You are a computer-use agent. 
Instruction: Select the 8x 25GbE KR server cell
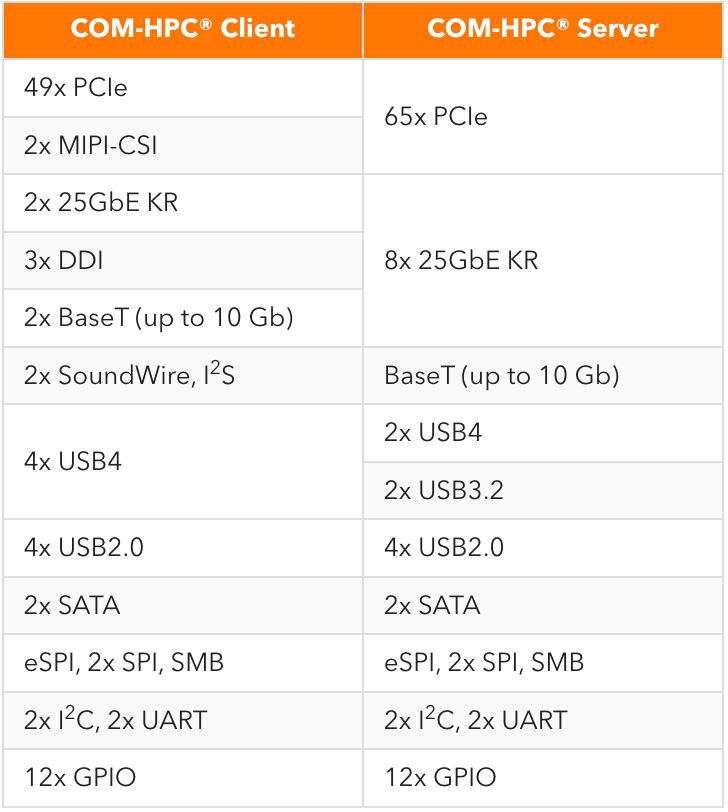(543, 260)
